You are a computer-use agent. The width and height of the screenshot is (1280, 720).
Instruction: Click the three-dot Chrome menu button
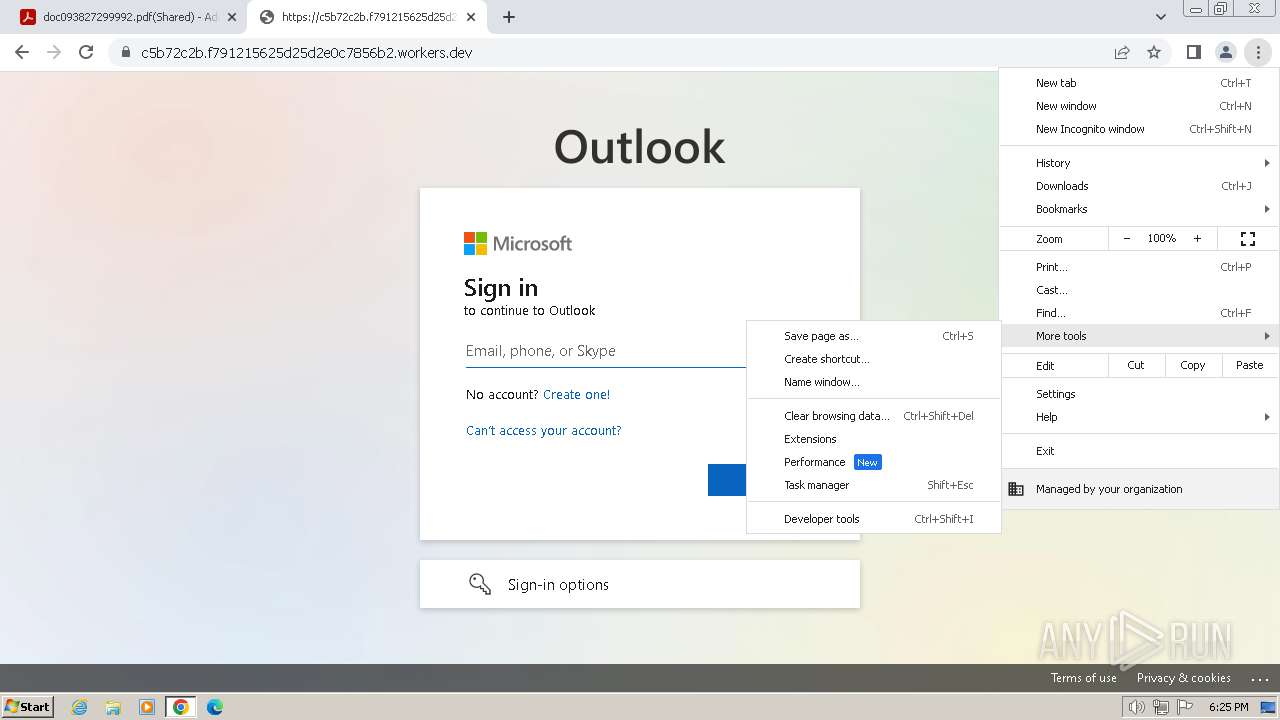(1258, 52)
